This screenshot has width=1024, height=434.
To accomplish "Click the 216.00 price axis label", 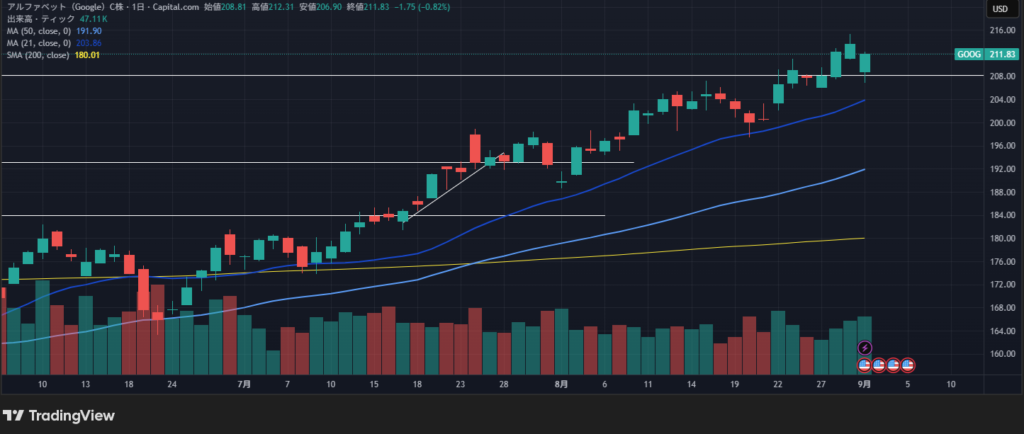I will pyautogui.click(x=1000, y=31).
